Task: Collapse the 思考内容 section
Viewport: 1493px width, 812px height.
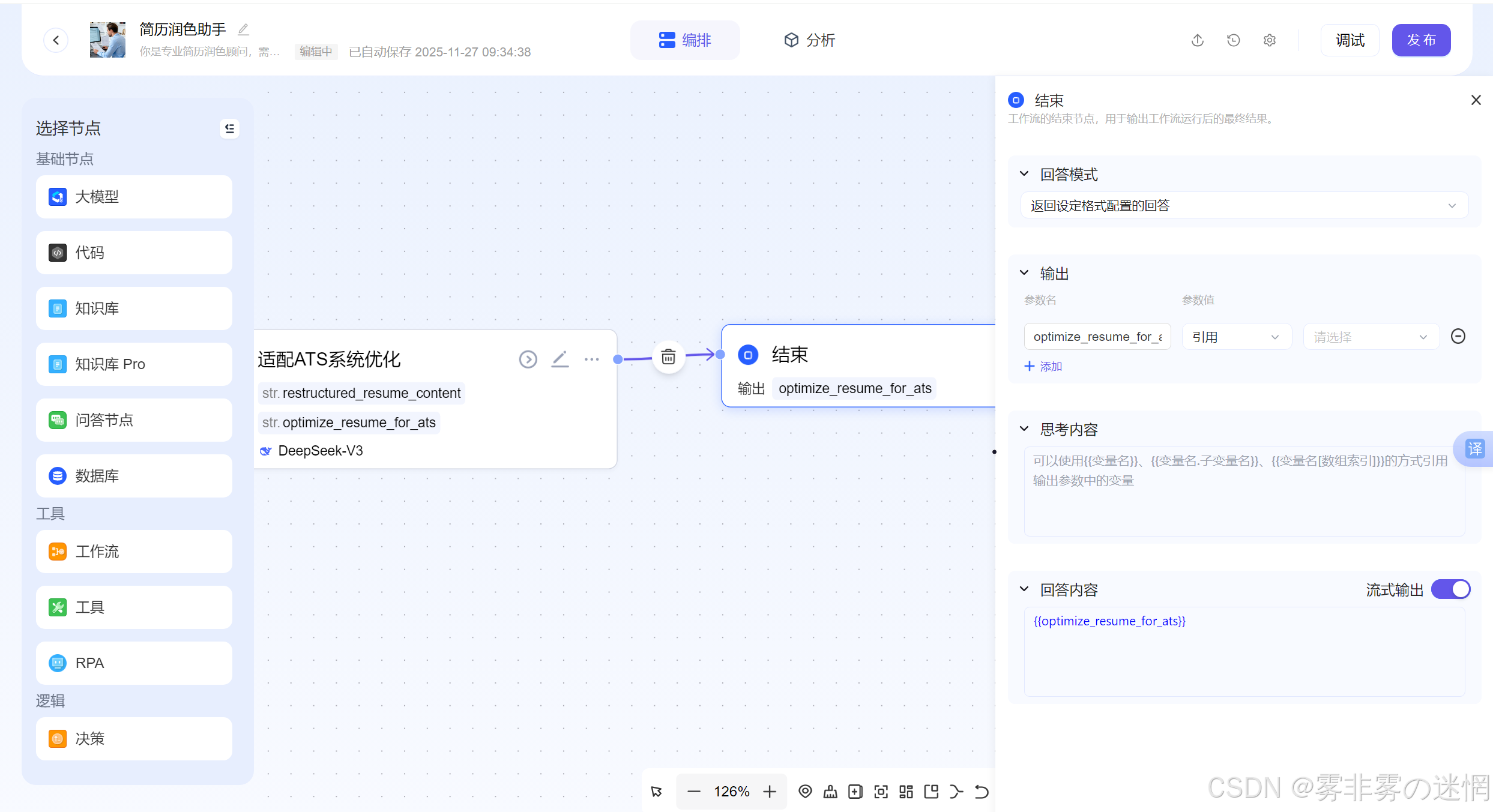Action: 1024,429
